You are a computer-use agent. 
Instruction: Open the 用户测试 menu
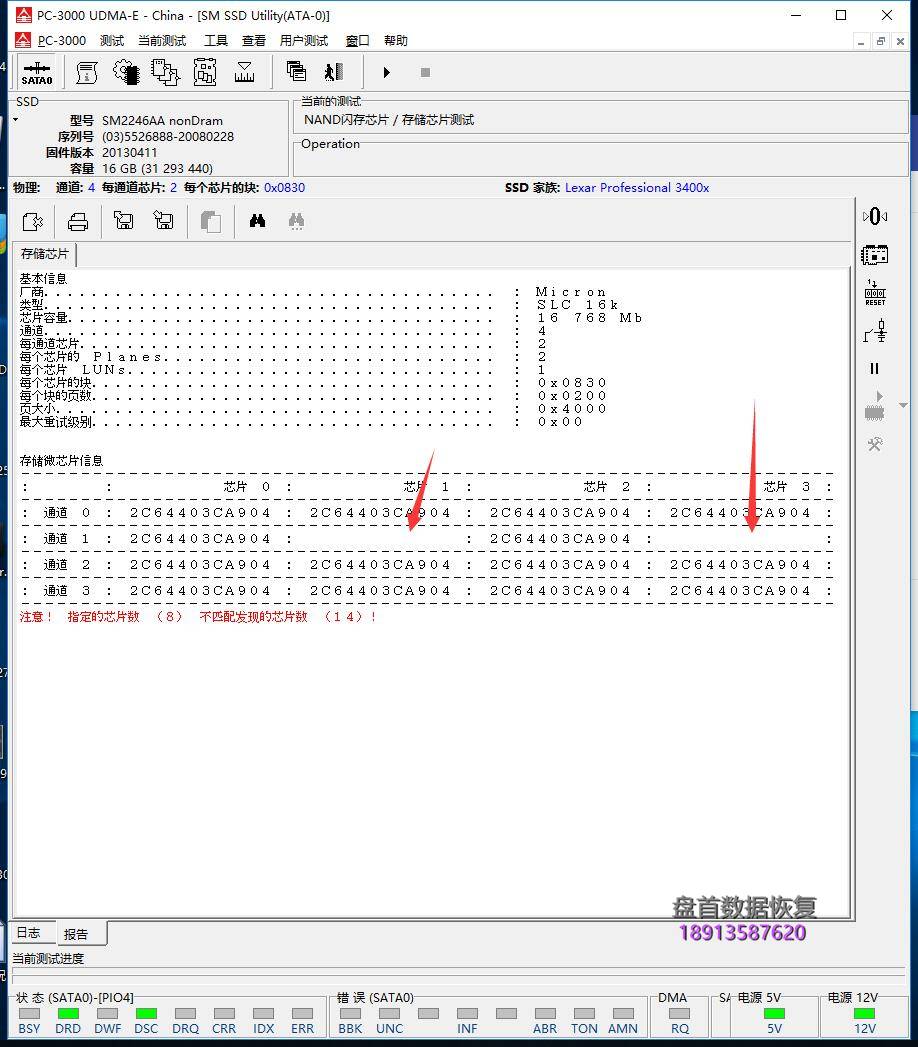(x=304, y=41)
